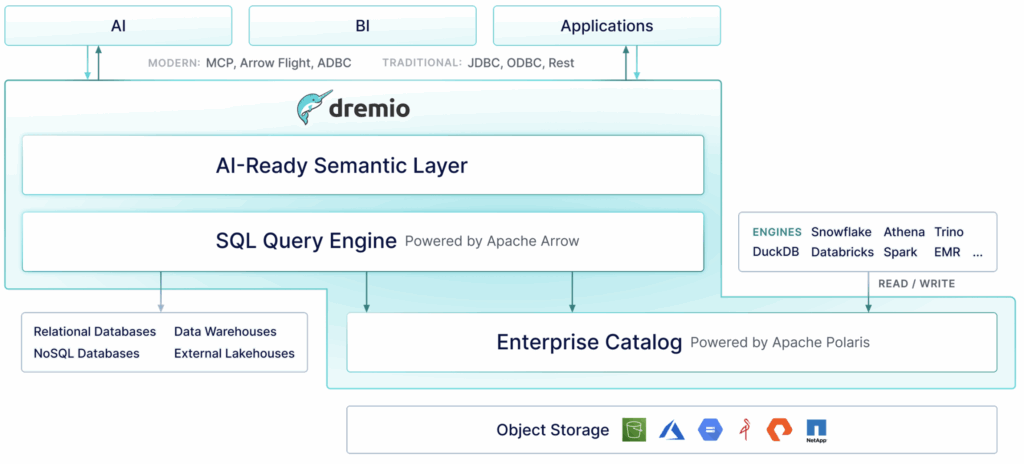
Task: Click the BI consumer box
Action: 362,25
